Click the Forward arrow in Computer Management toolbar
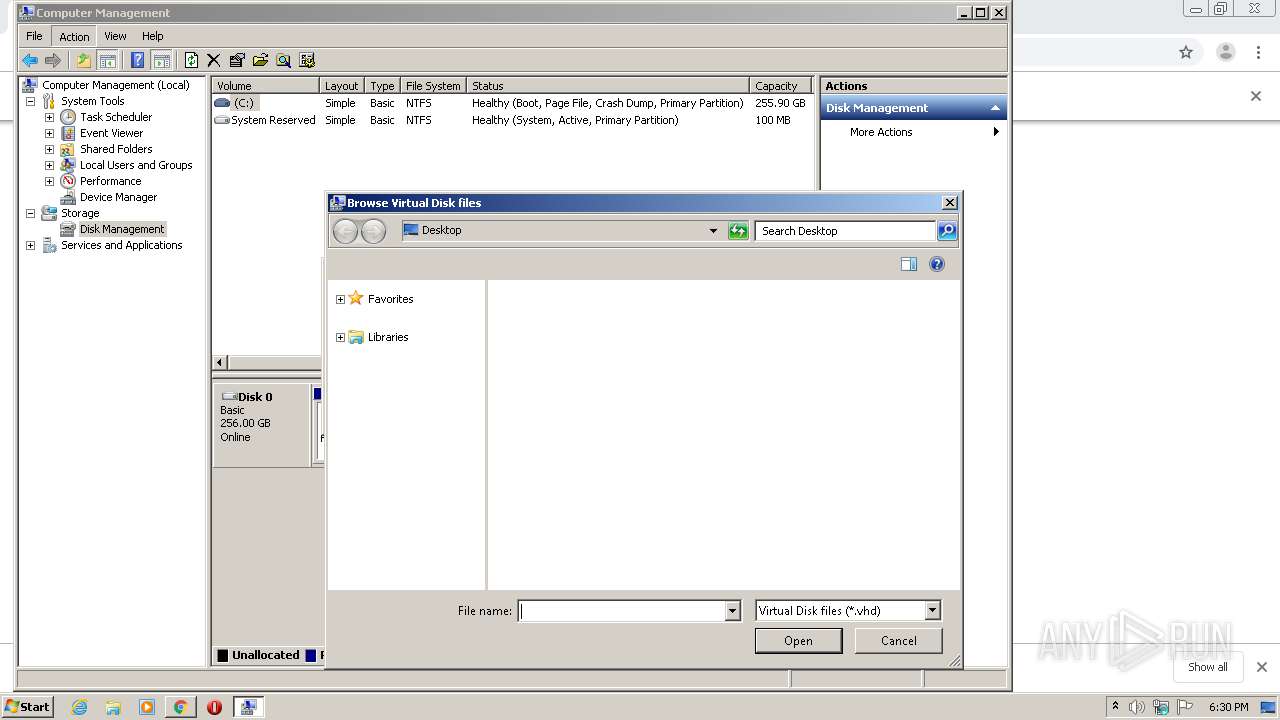1280x720 pixels. (53, 60)
